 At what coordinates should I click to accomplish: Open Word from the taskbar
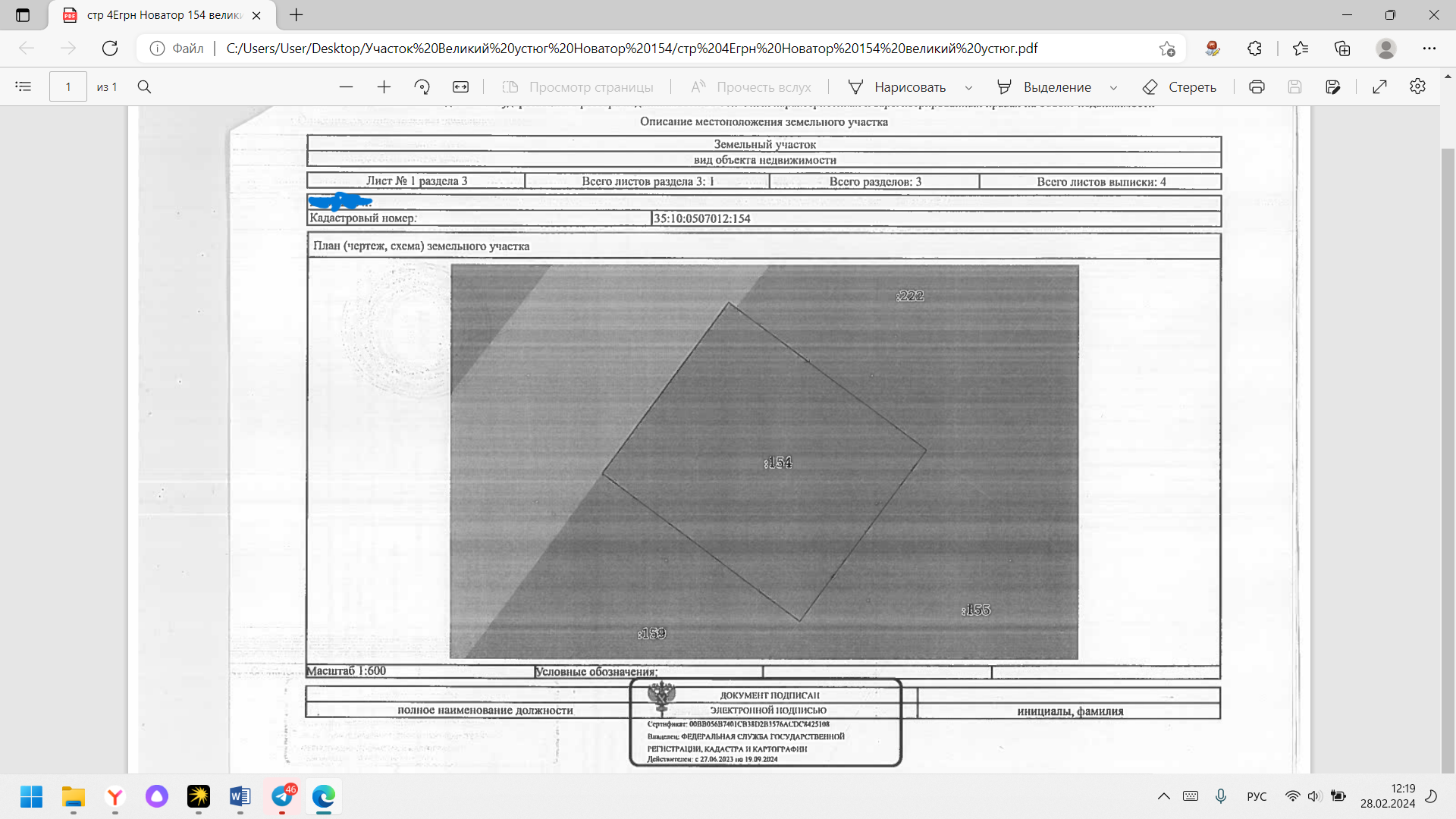(240, 797)
